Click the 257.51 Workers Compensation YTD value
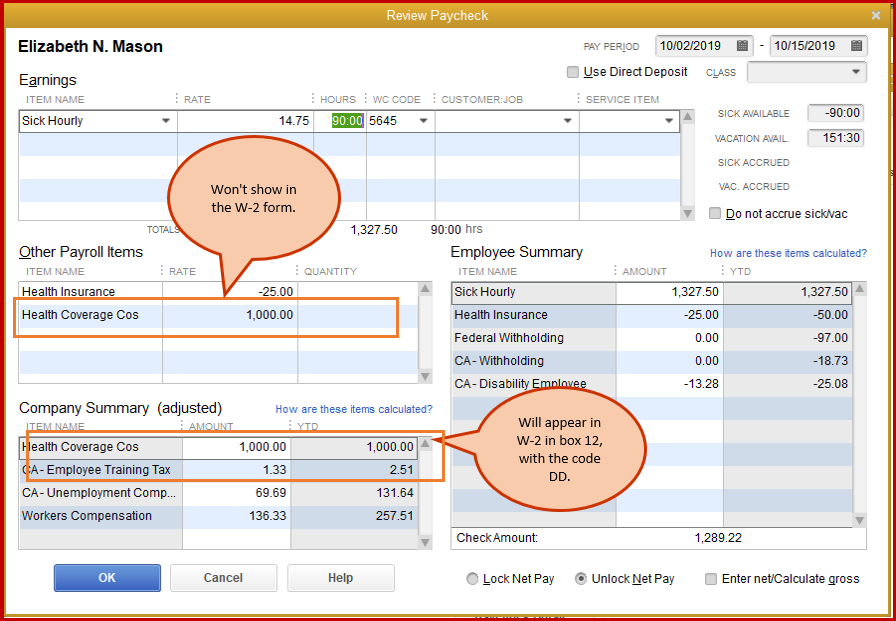 point(354,516)
